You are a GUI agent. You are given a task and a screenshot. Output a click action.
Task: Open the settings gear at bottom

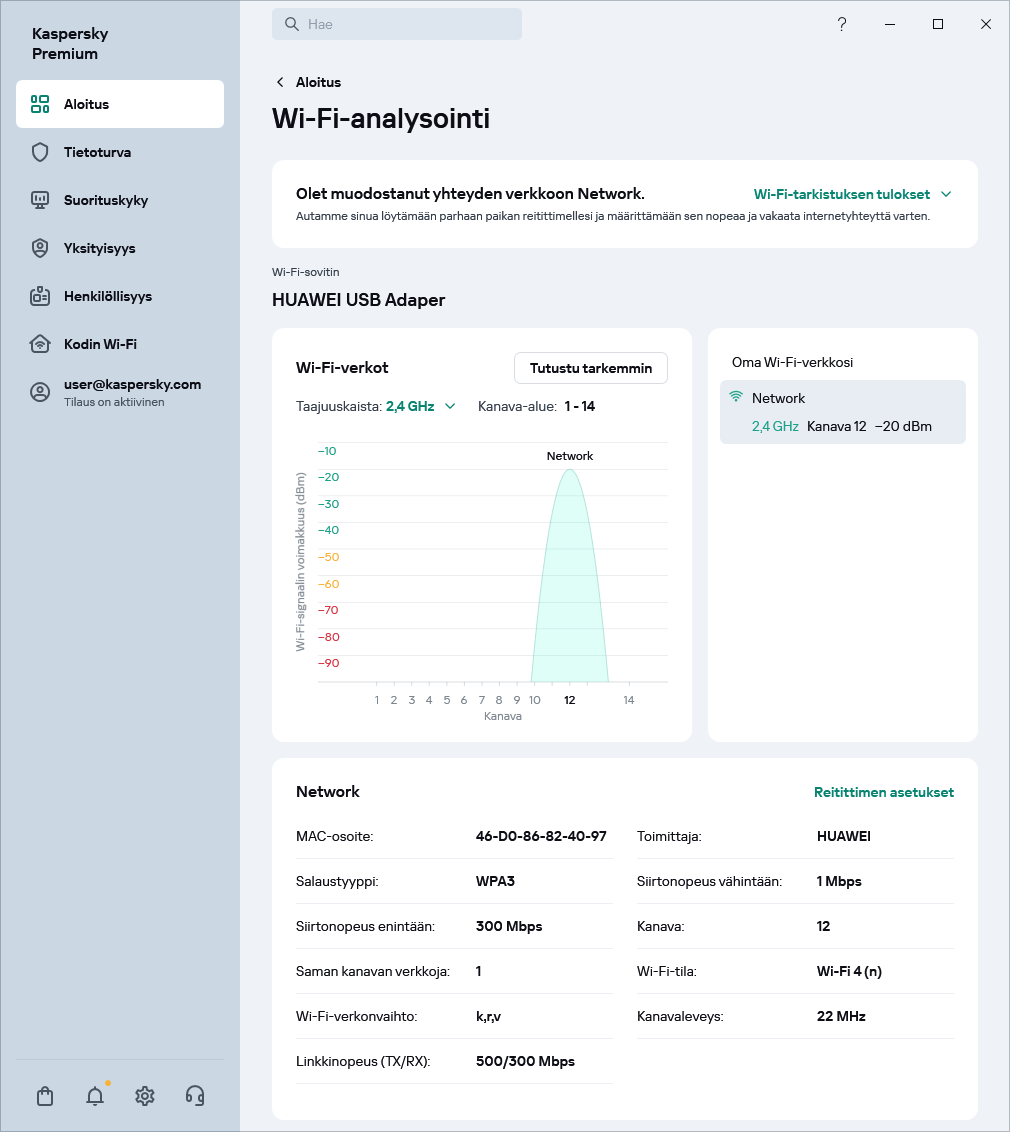145,1096
